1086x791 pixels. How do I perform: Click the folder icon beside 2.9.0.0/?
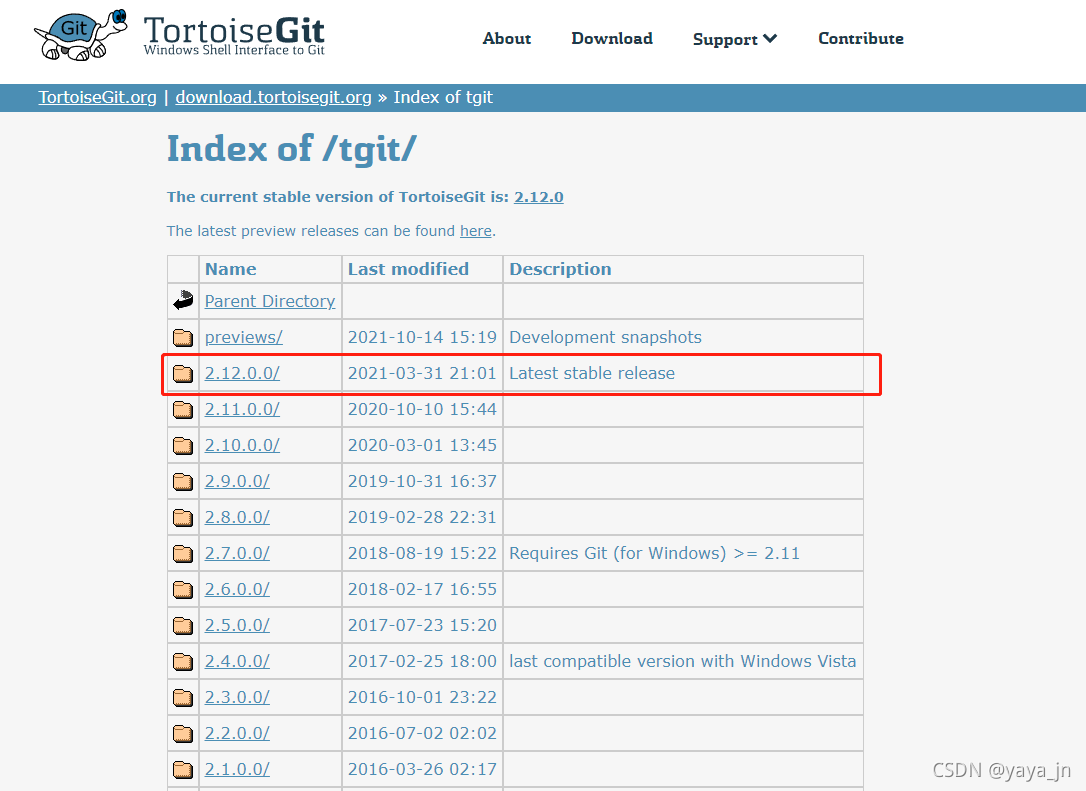coord(183,481)
